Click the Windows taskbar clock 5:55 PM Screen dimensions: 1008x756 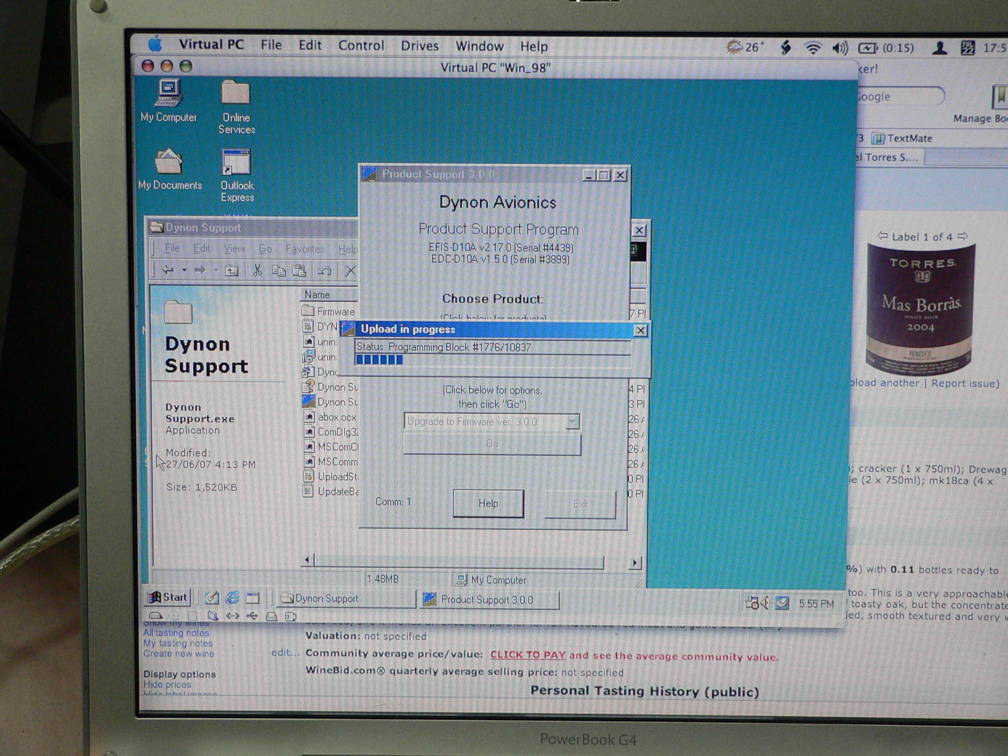pyautogui.click(x=816, y=604)
